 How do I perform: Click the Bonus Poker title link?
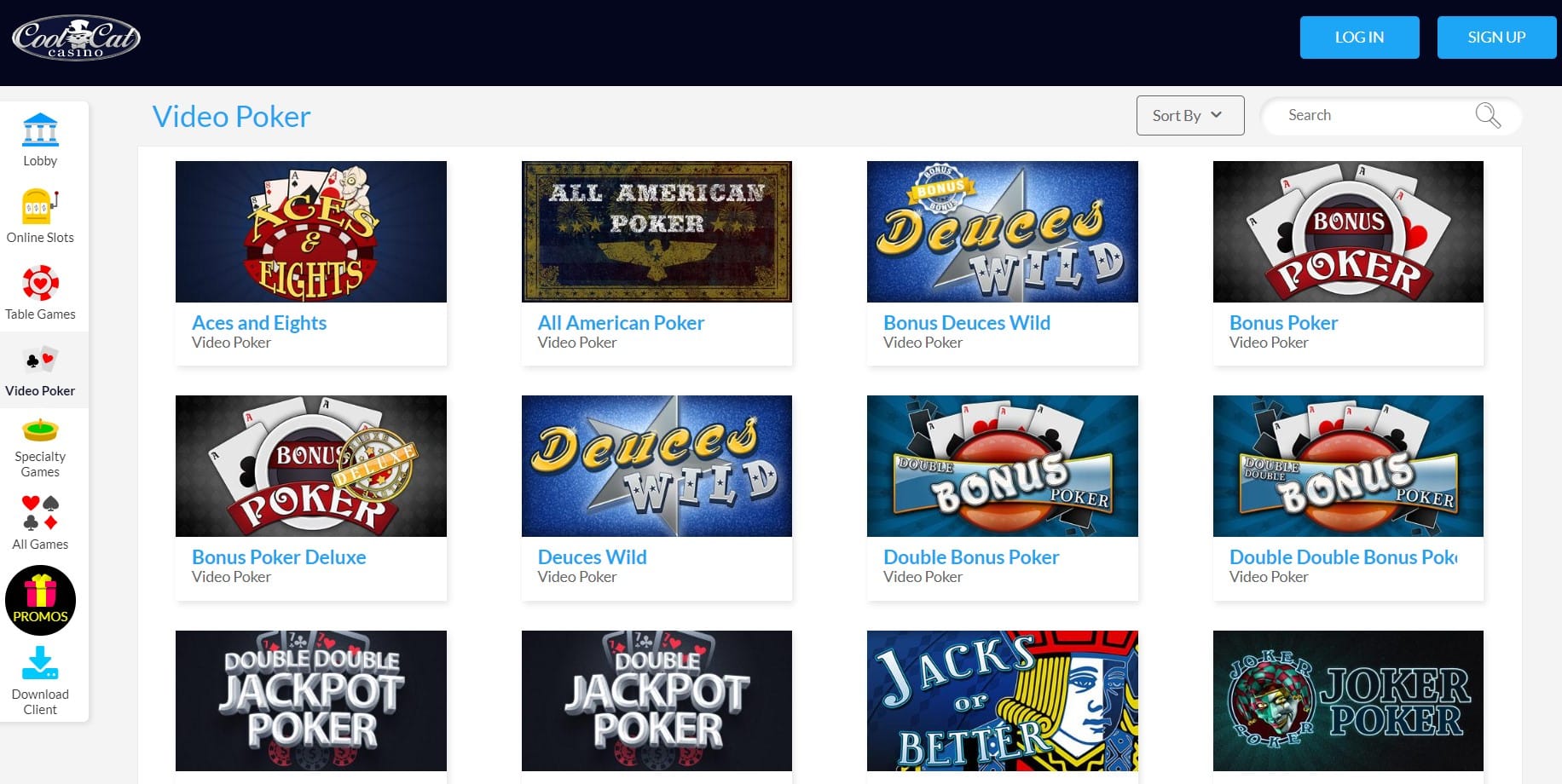click(1283, 323)
